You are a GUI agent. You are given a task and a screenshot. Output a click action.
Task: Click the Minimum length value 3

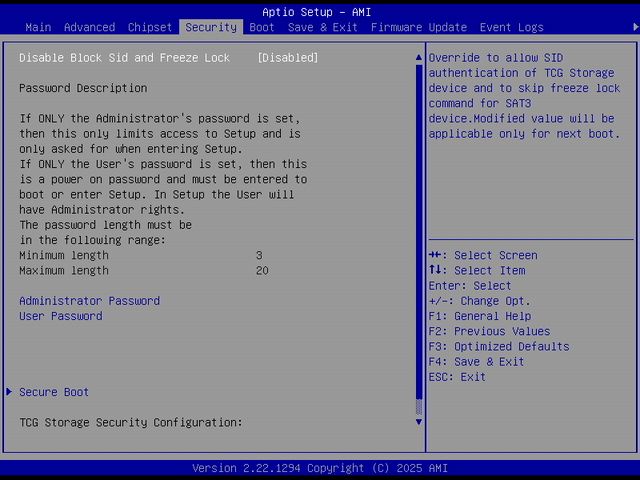point(259,255)
